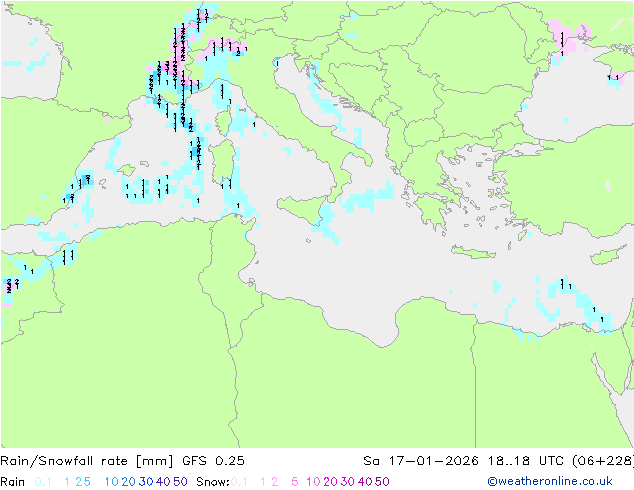Open the ©weatheronline.co.uk link

(550, 482)
